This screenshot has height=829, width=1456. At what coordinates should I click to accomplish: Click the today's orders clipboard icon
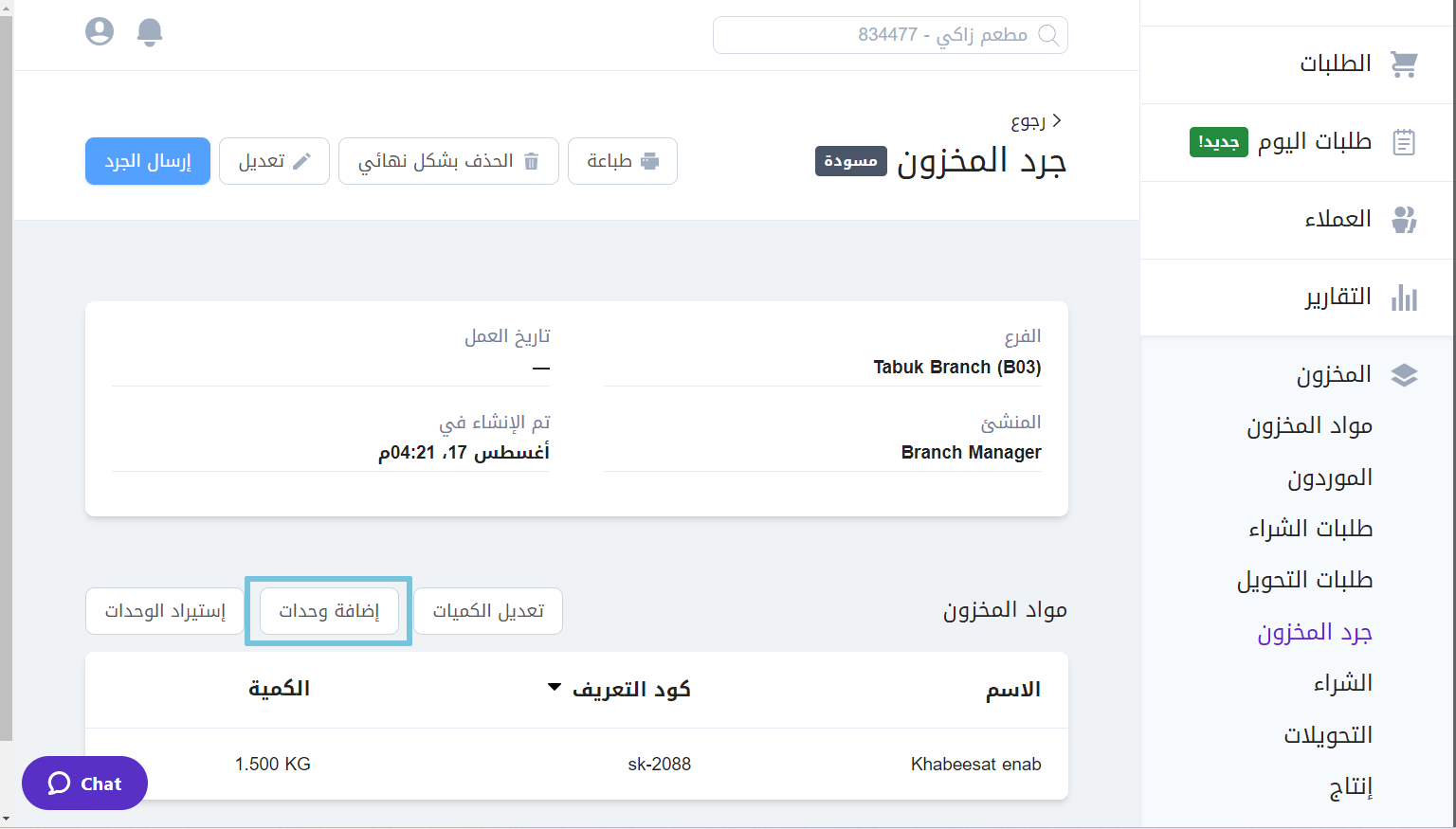(1404, 142)
